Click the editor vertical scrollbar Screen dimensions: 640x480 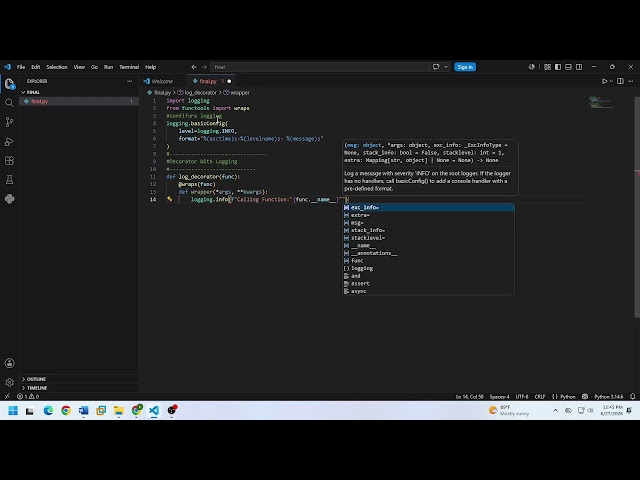click(x=637, y=207)
